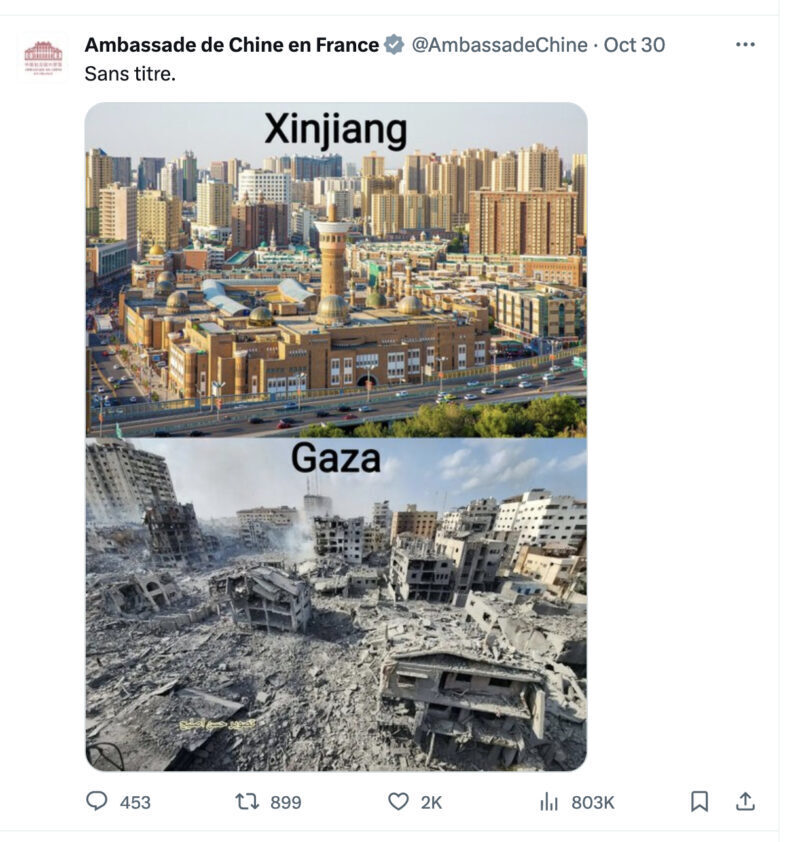The height and width of the screenshot is (842, 800).
Task: Open the Oct 30 timestamp link
Action: click(x=634, y=45)
